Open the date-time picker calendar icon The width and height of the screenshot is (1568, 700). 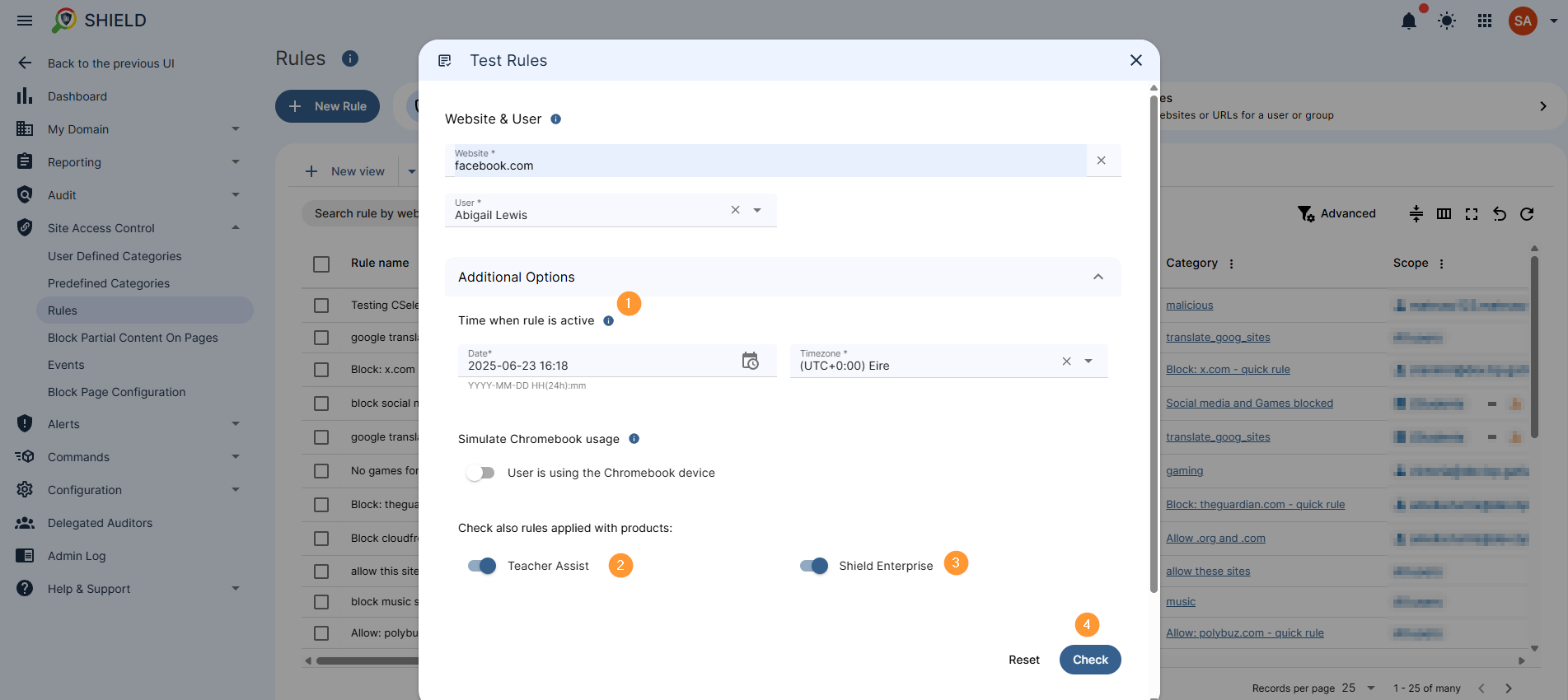pyautogui.click(x=750, y=361)
